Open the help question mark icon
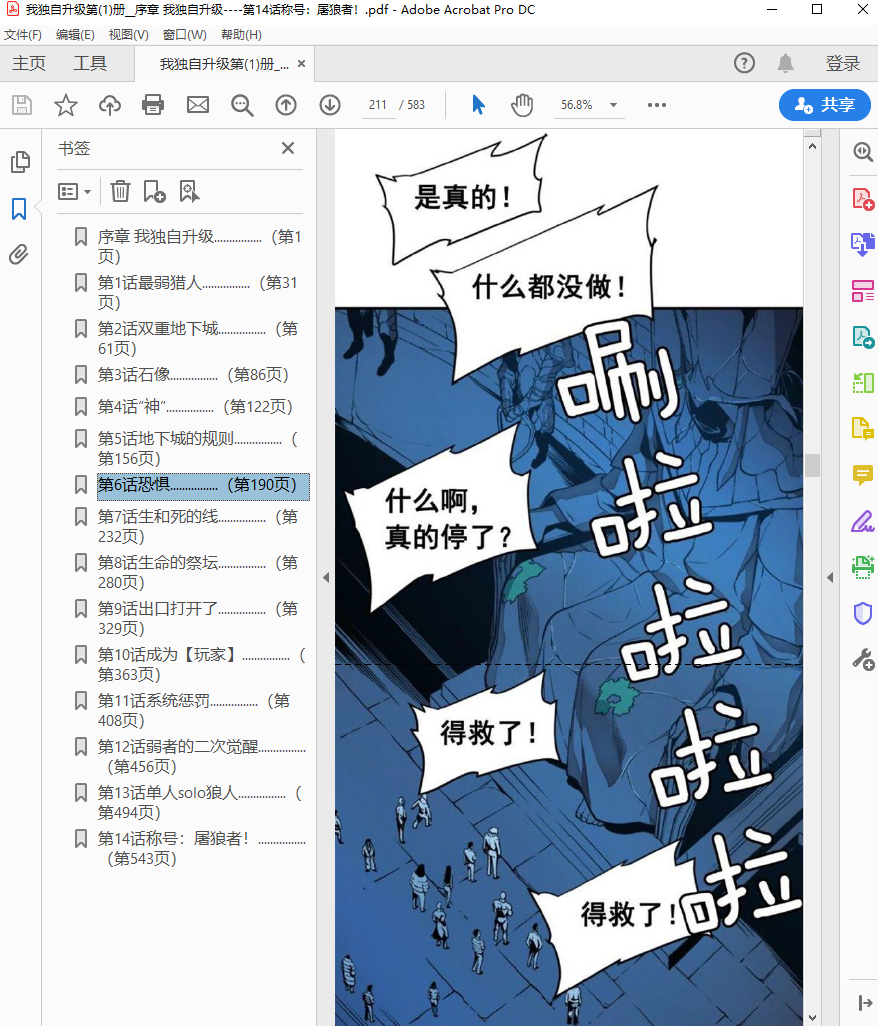 pyautogui.click(x=744, y=63)
